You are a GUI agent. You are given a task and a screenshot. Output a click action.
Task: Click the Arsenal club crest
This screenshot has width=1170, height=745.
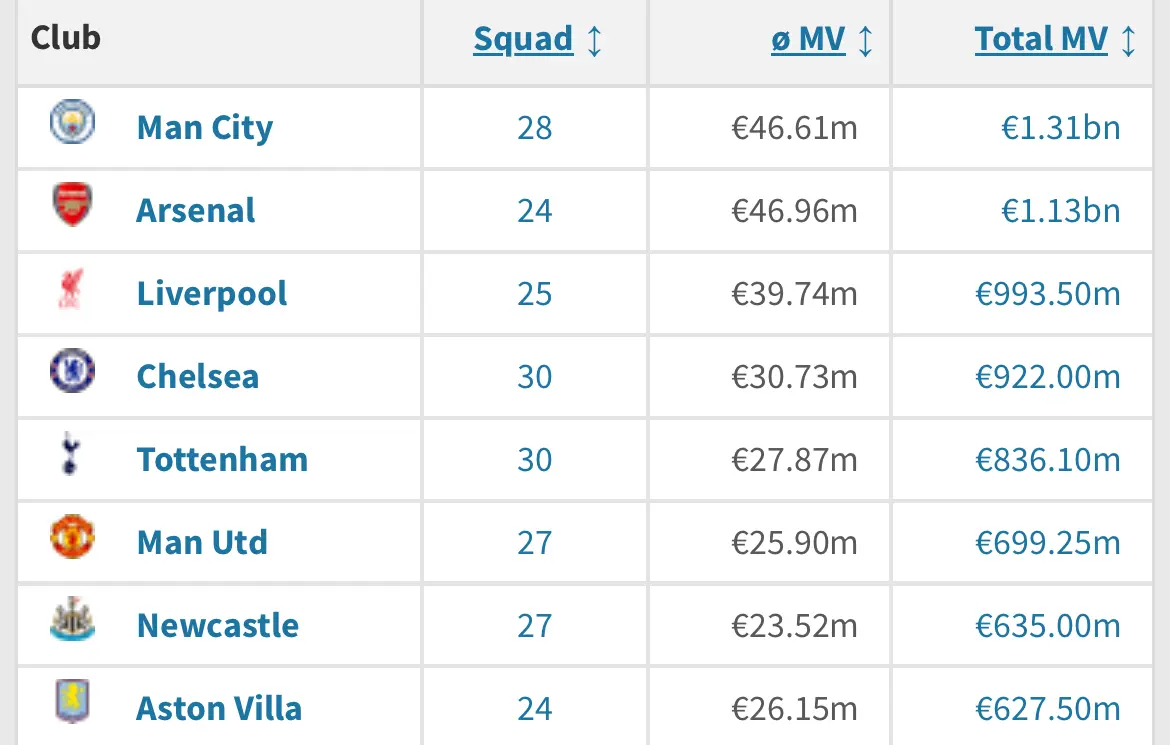pos(72,204)
